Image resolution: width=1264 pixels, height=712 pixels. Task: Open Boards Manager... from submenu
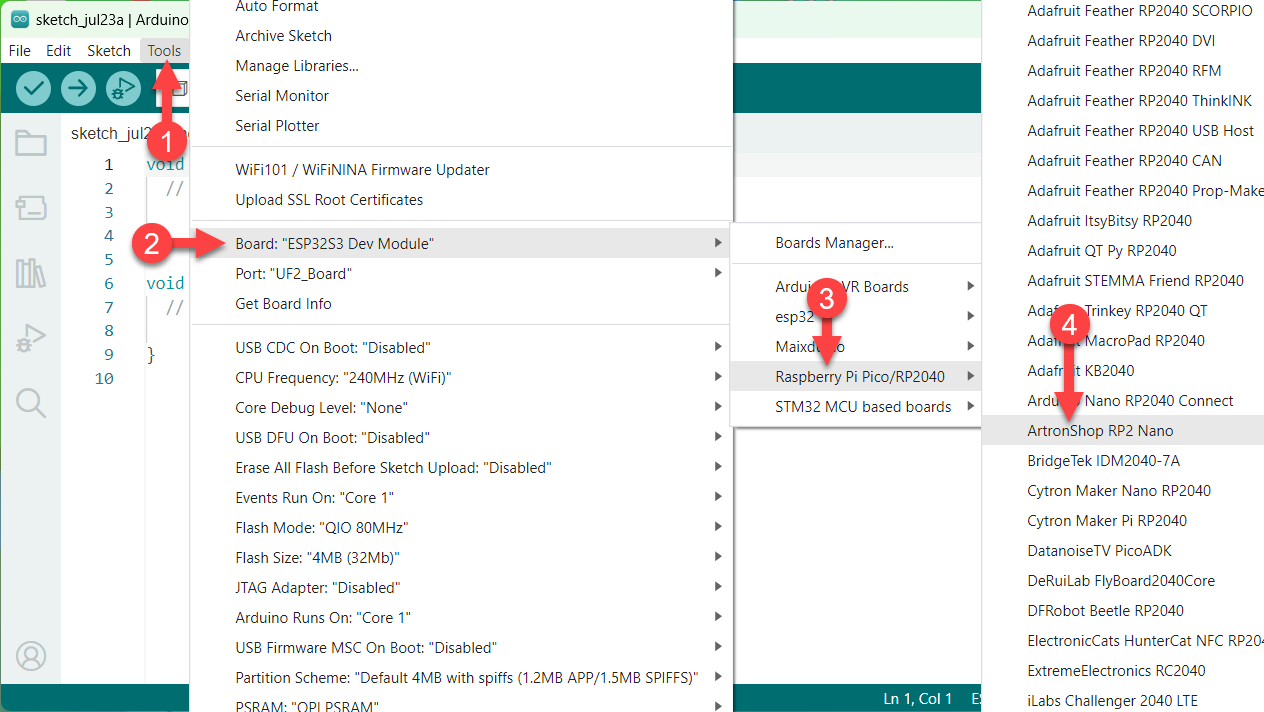point(856,243)
